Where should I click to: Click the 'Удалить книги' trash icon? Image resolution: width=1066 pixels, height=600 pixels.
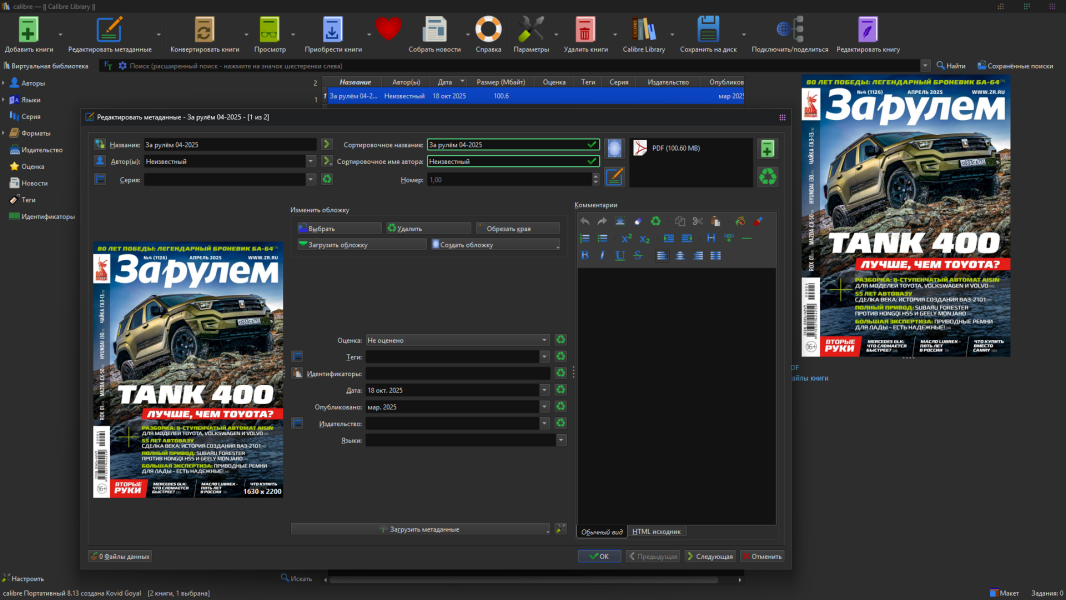585,28
